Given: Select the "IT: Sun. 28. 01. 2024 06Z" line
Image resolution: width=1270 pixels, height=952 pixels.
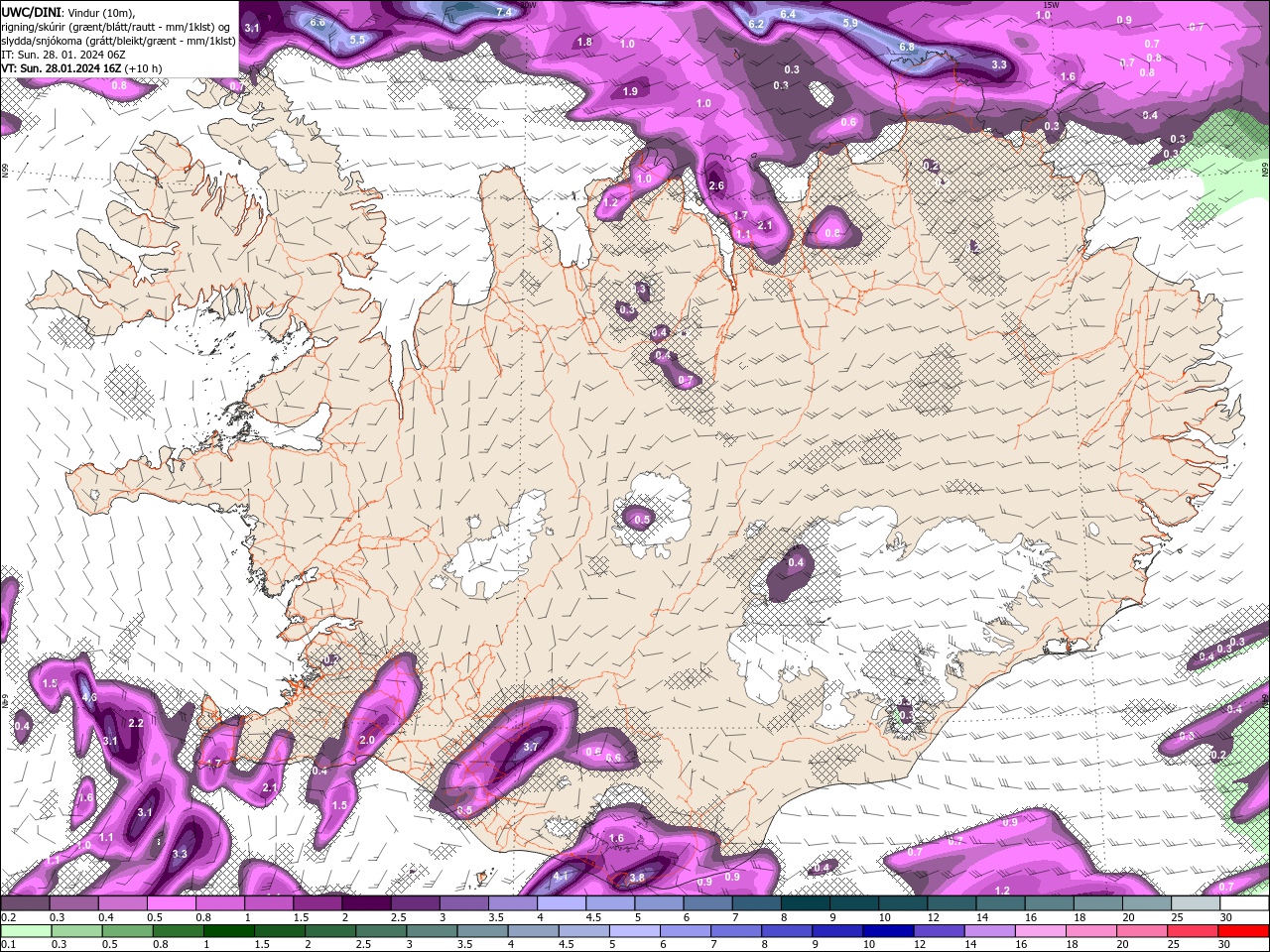Looking at the screenshot, I should click(x=63, y=55).
